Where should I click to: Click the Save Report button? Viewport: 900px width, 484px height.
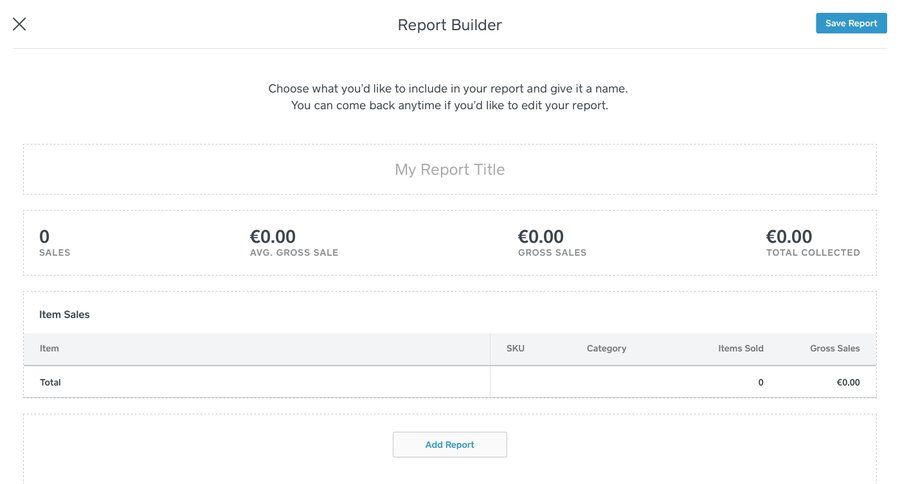tap(851, 23)
